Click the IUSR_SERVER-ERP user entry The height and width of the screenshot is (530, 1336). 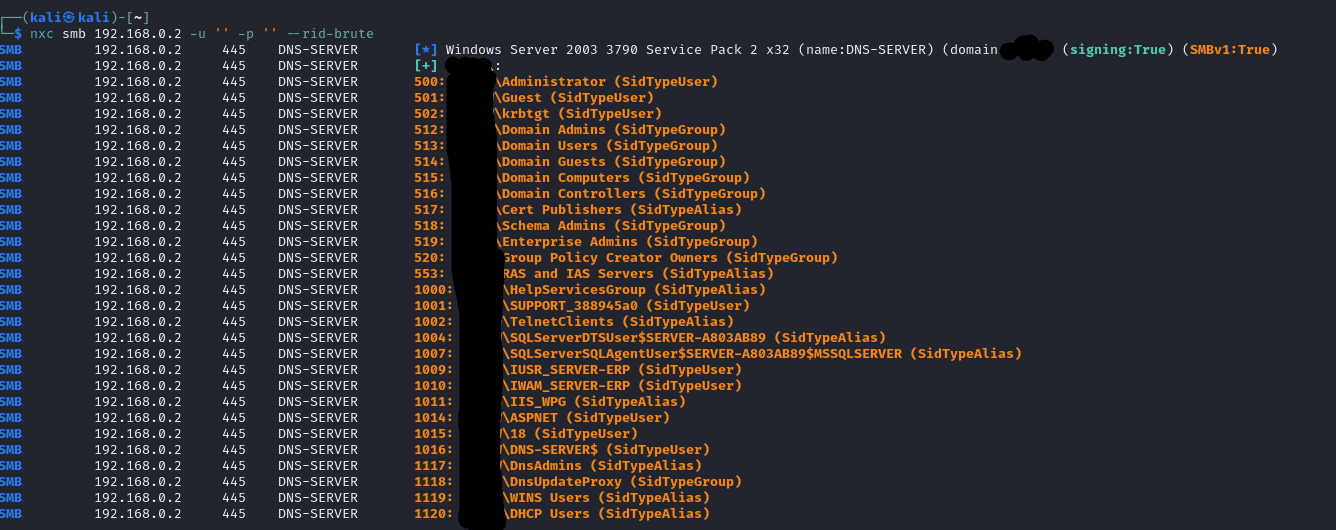click(x=625, y=370)
